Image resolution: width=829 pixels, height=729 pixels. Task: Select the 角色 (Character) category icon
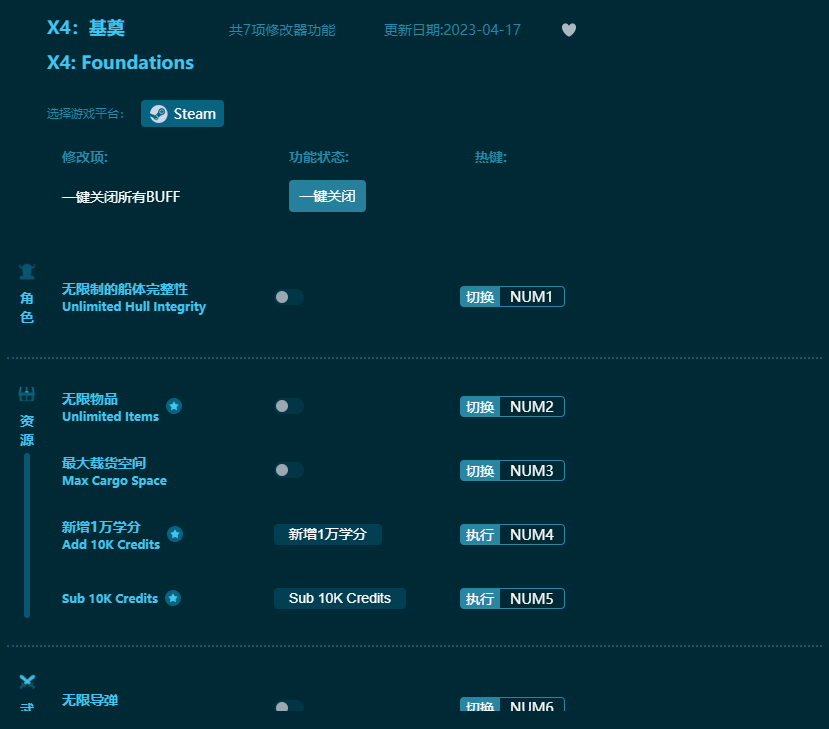(x=27, y=270)
